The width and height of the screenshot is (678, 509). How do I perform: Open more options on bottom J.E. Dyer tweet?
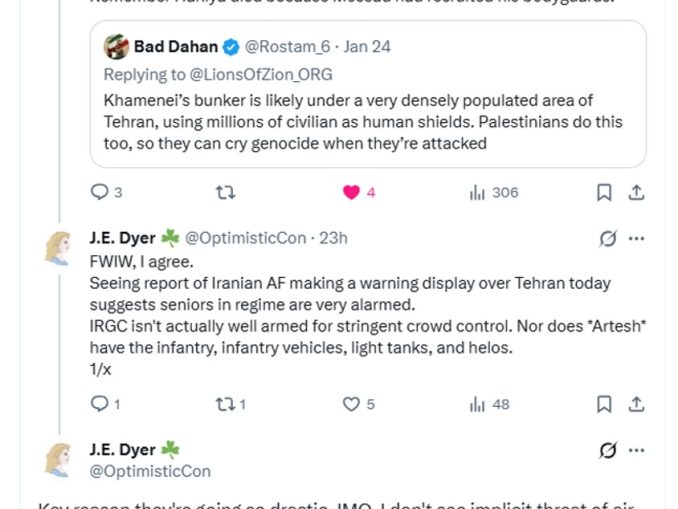(x=636, y=451)
